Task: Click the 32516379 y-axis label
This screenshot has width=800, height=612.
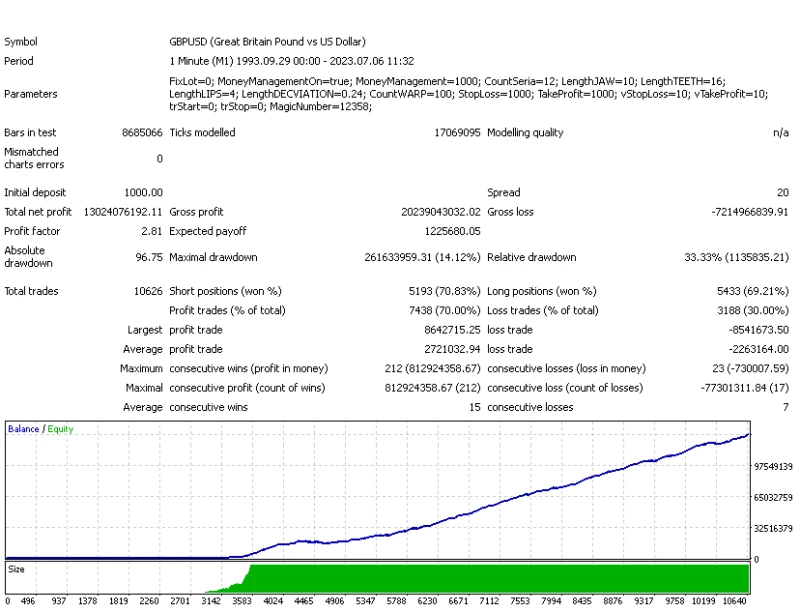Action: [773, 529]
